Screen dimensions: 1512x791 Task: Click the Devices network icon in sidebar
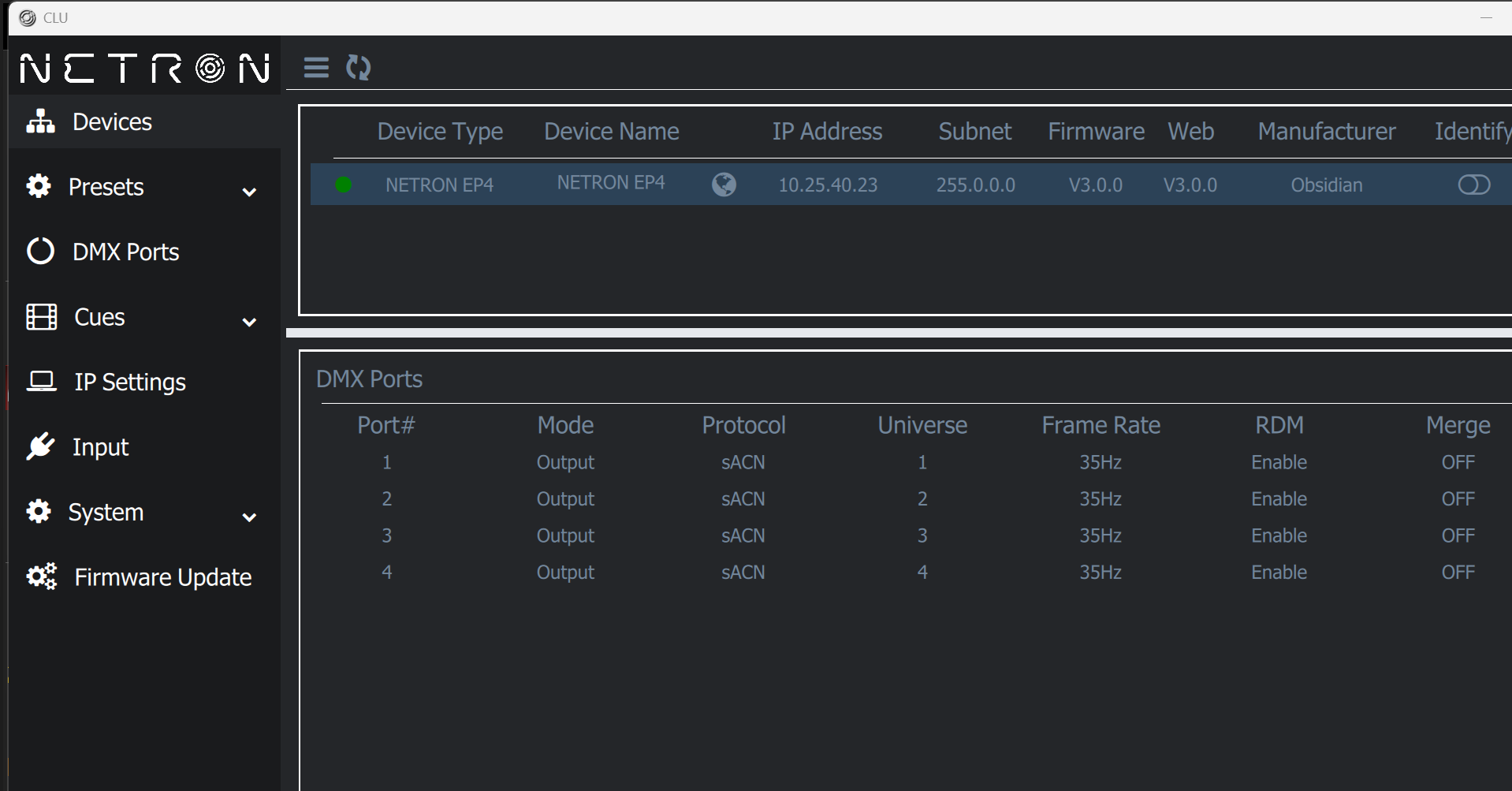(x=40, y=121)
